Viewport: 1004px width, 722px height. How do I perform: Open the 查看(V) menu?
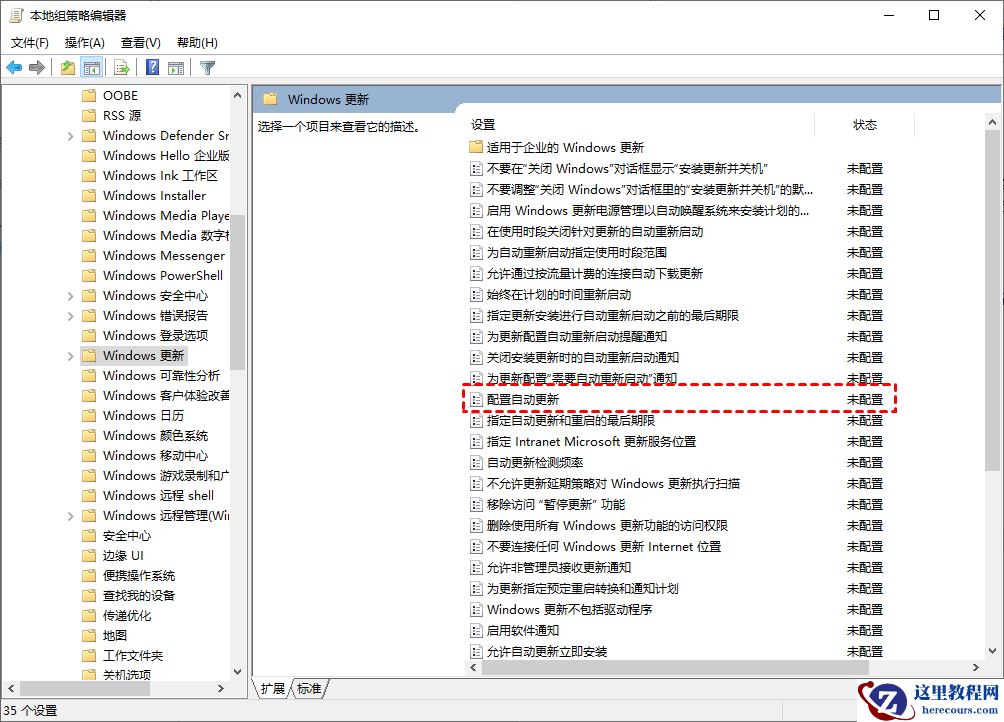(x=139, y=42)
